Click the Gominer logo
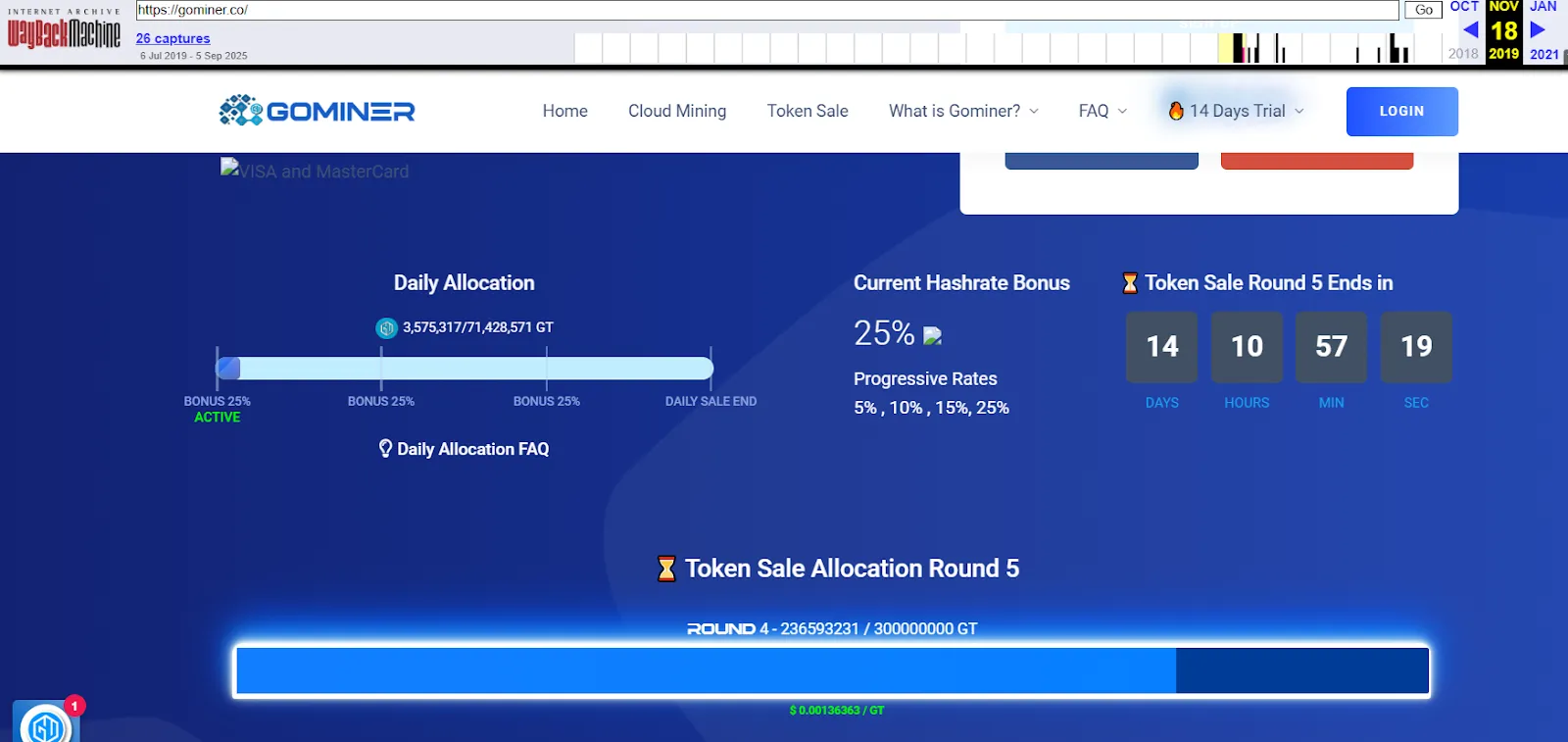 317,111
